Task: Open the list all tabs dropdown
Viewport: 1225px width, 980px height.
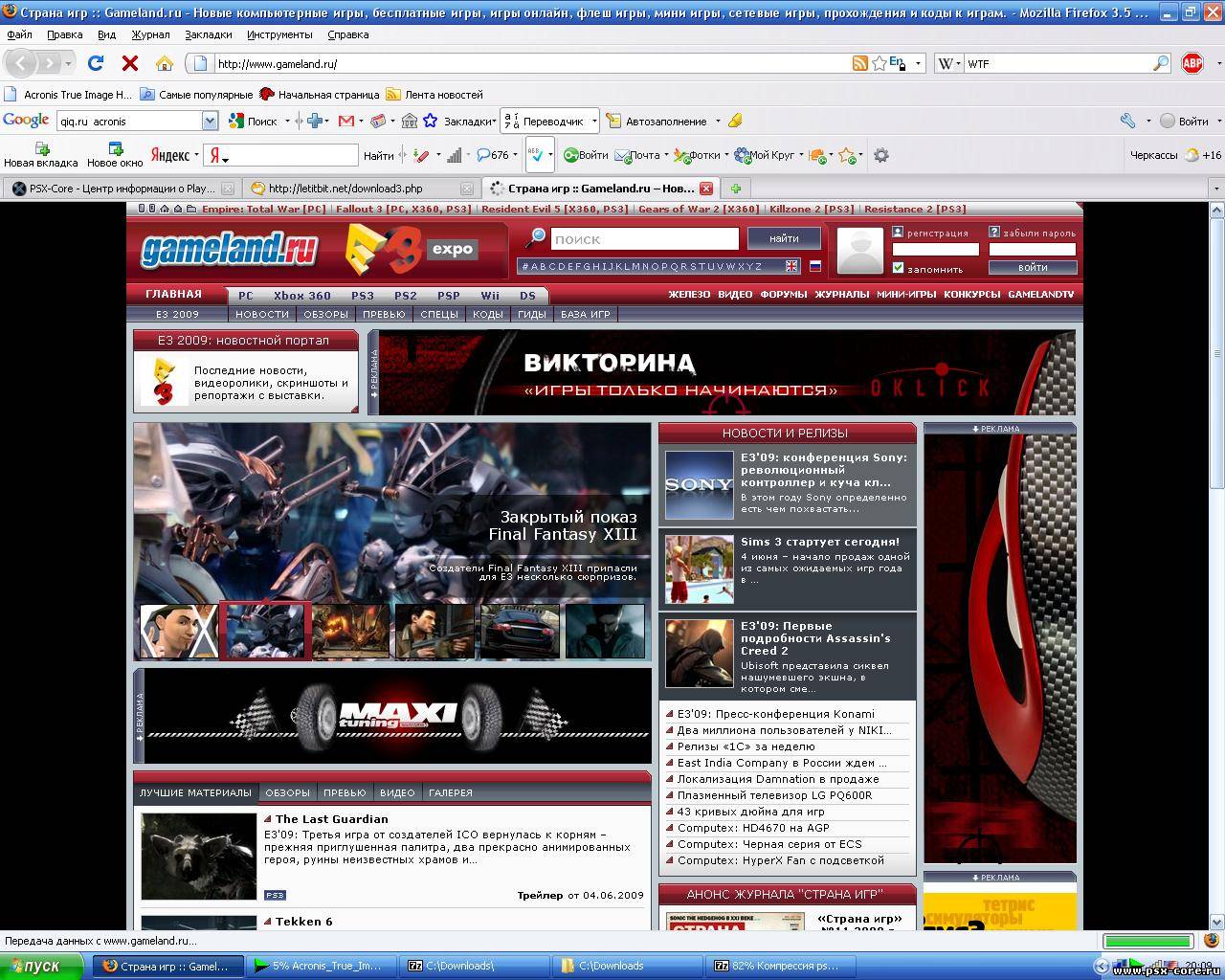Action: coord(1215,189)
